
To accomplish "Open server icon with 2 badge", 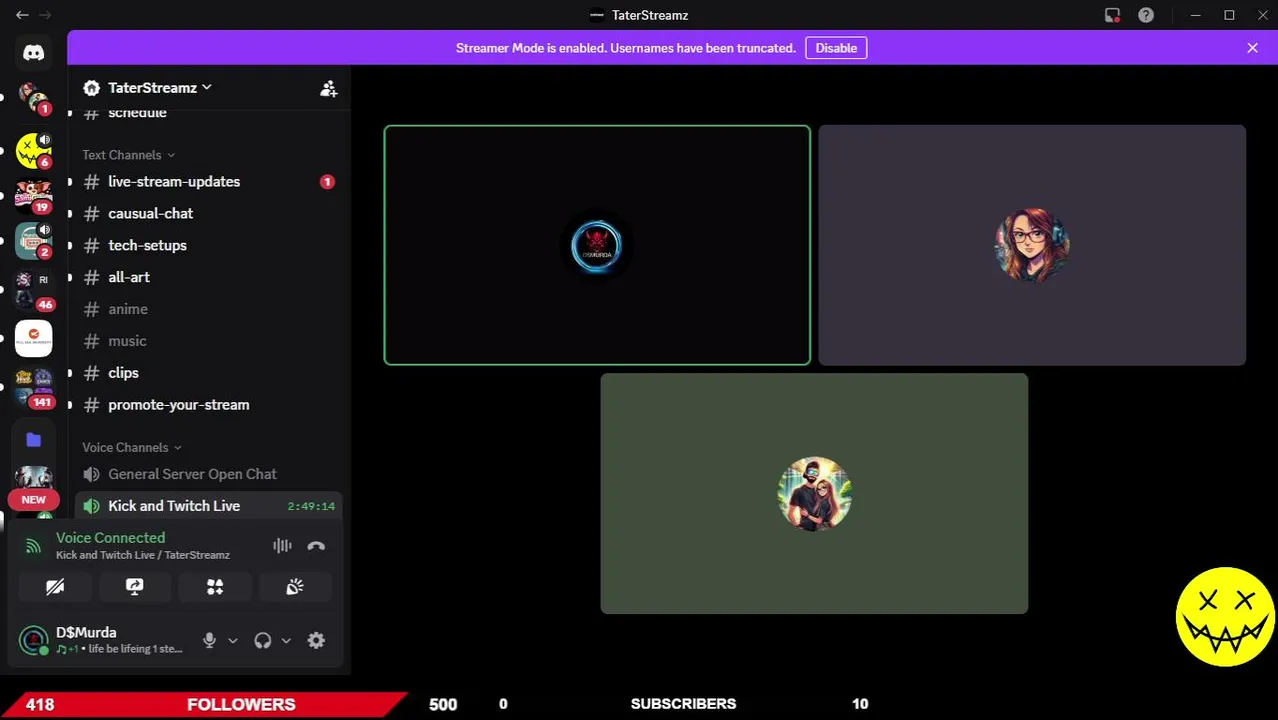I will [33, 242].
